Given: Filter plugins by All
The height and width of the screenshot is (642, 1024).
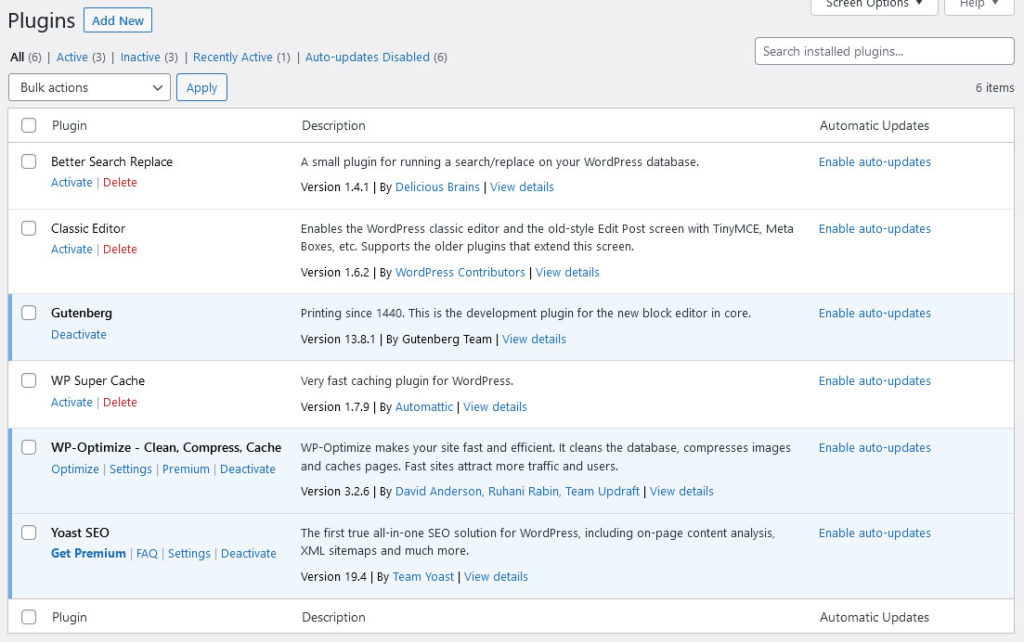Looking at the screenshot, I should pyautogui.click(x=17, y=57).
